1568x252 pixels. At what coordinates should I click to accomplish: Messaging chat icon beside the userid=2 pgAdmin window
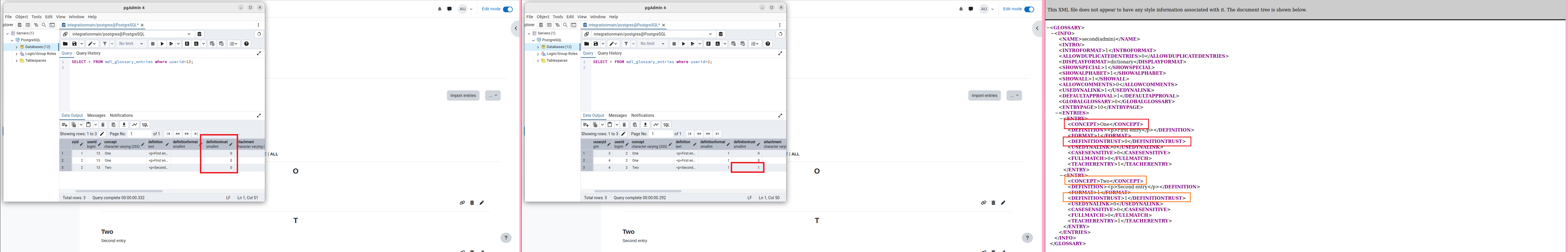click(x=970, y=9)
